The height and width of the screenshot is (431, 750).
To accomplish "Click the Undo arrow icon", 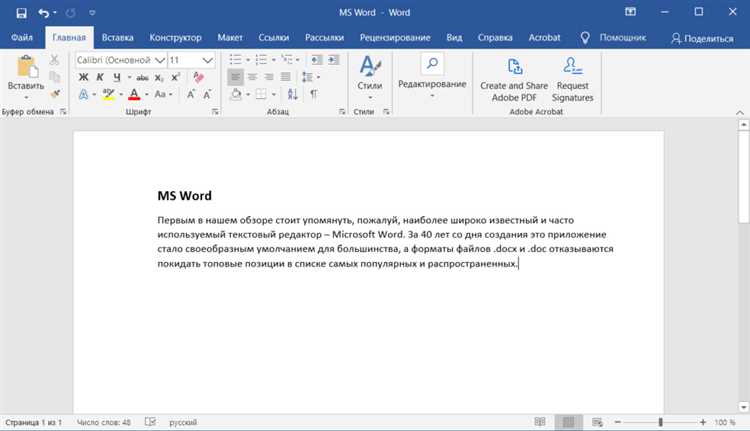I will (x=44, y=13).
